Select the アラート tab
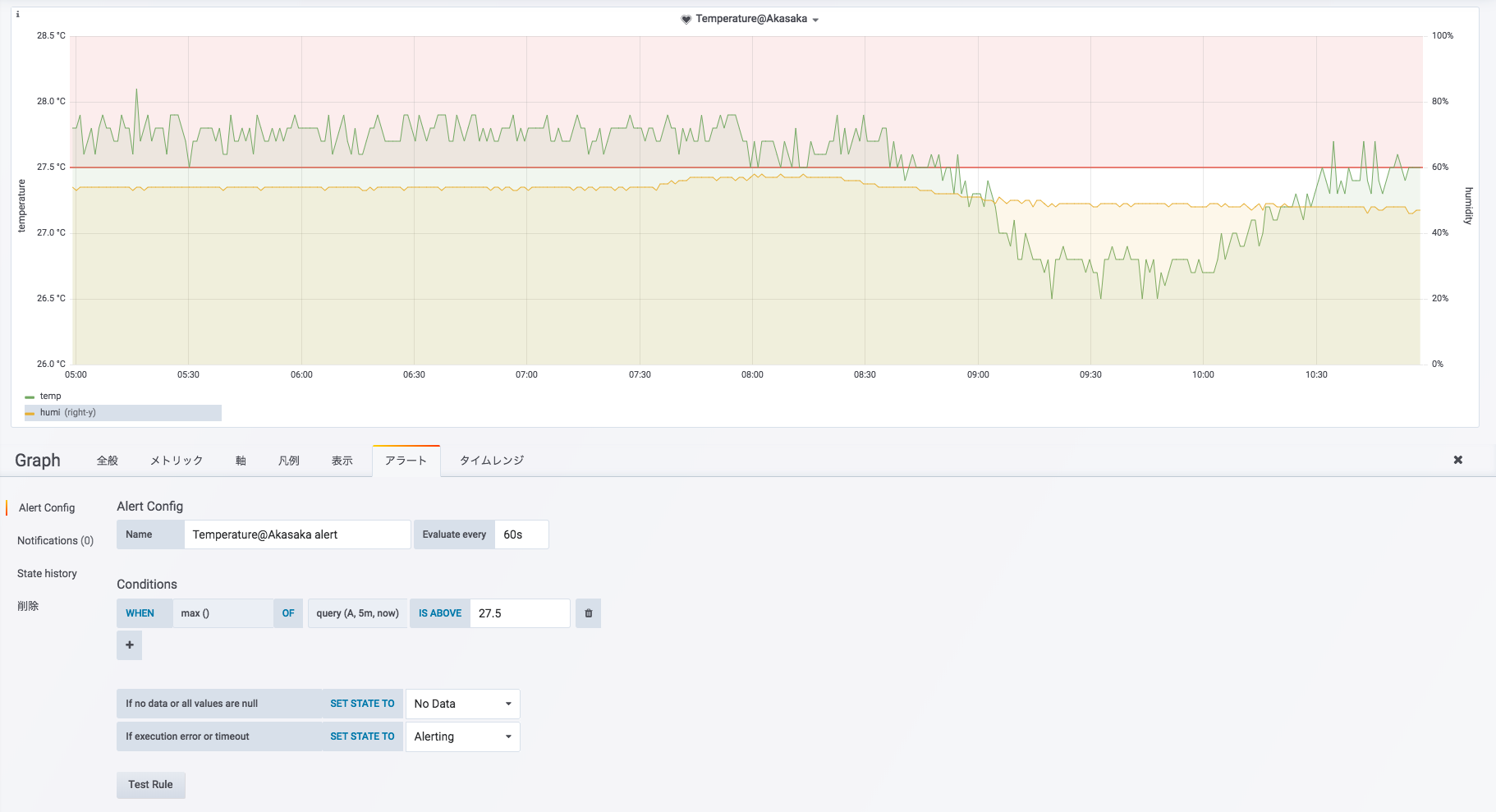Screen dimensions: 1496x812 coord(406,461)
